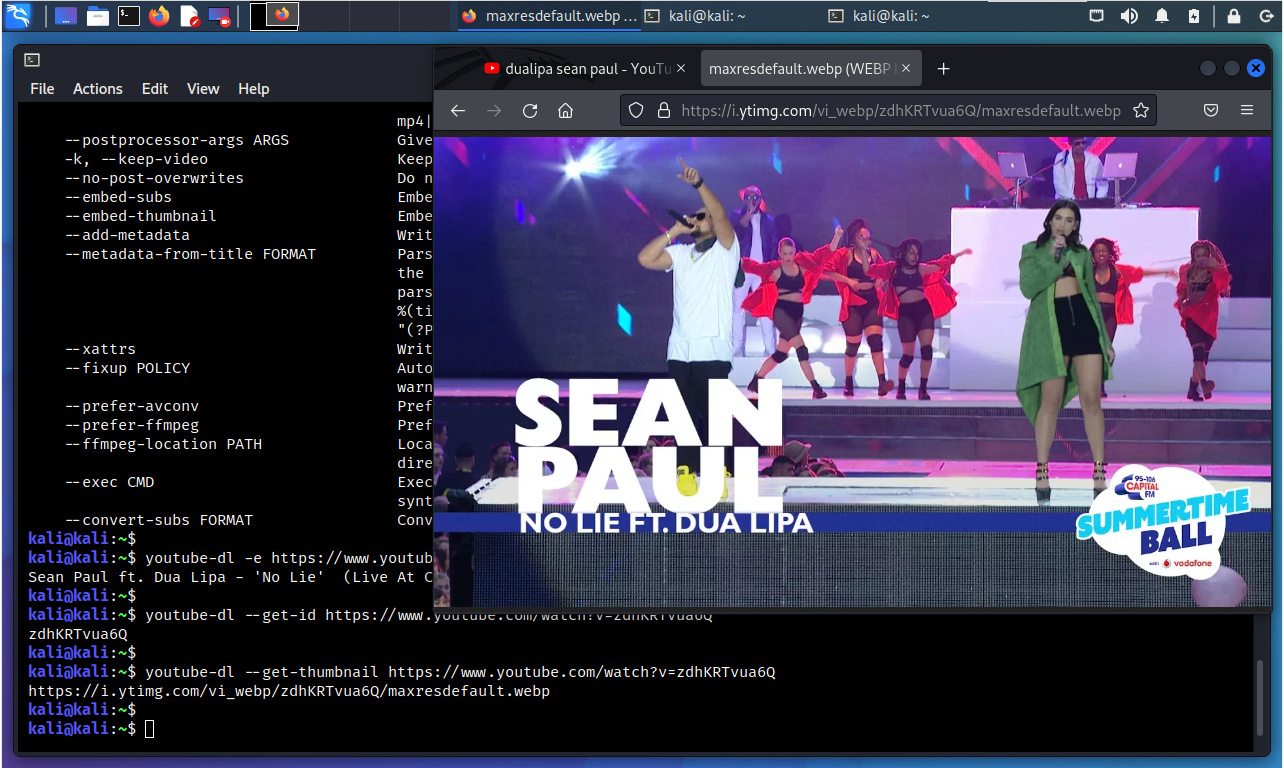The width and height of the screenshot is (1284, 768).
Task: Open the terminal Actions menu
Action: coord(97,89)
